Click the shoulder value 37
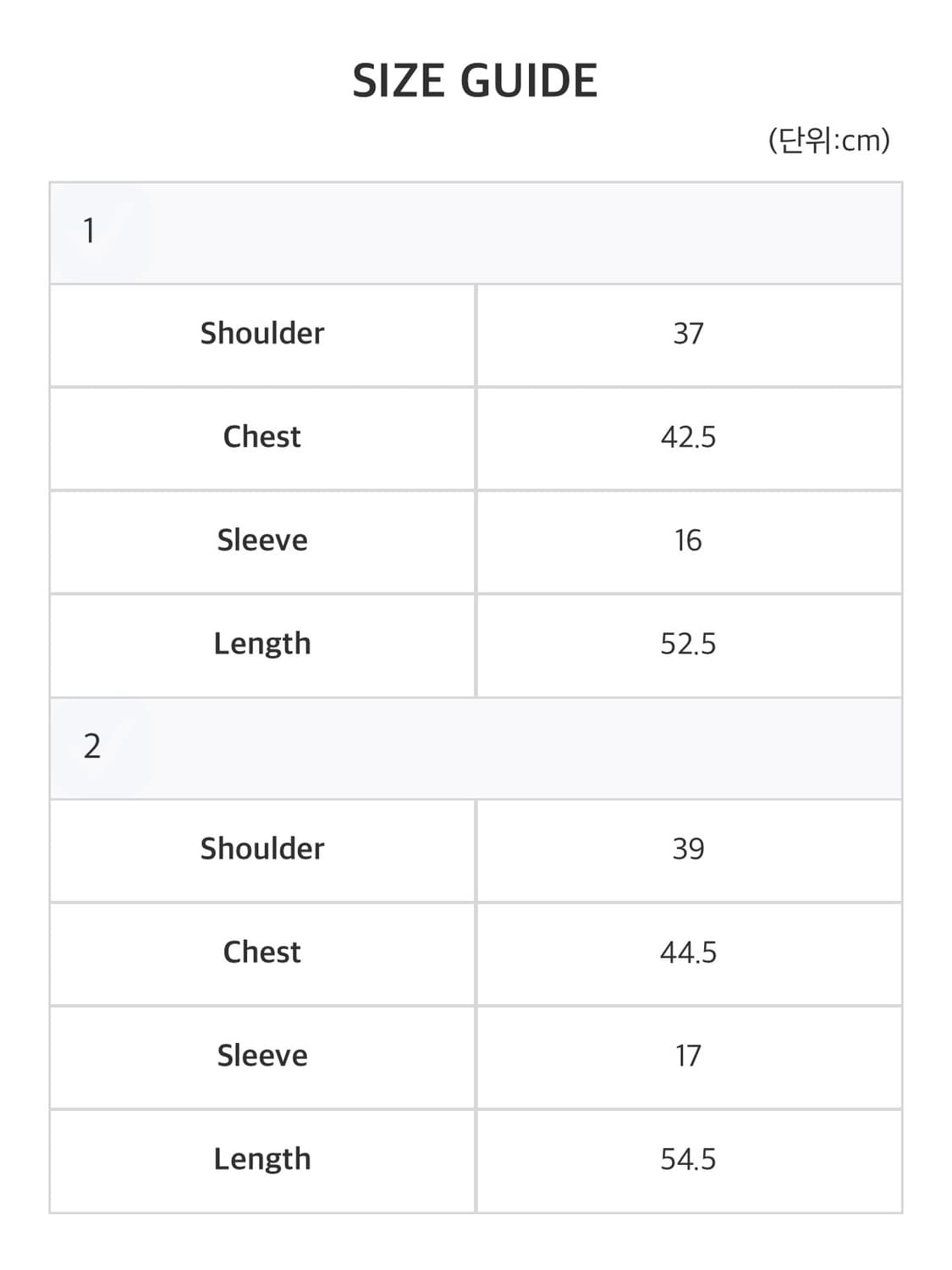Image resolution: width=952 pixels, height=1270 pixels. coord(688,334)
